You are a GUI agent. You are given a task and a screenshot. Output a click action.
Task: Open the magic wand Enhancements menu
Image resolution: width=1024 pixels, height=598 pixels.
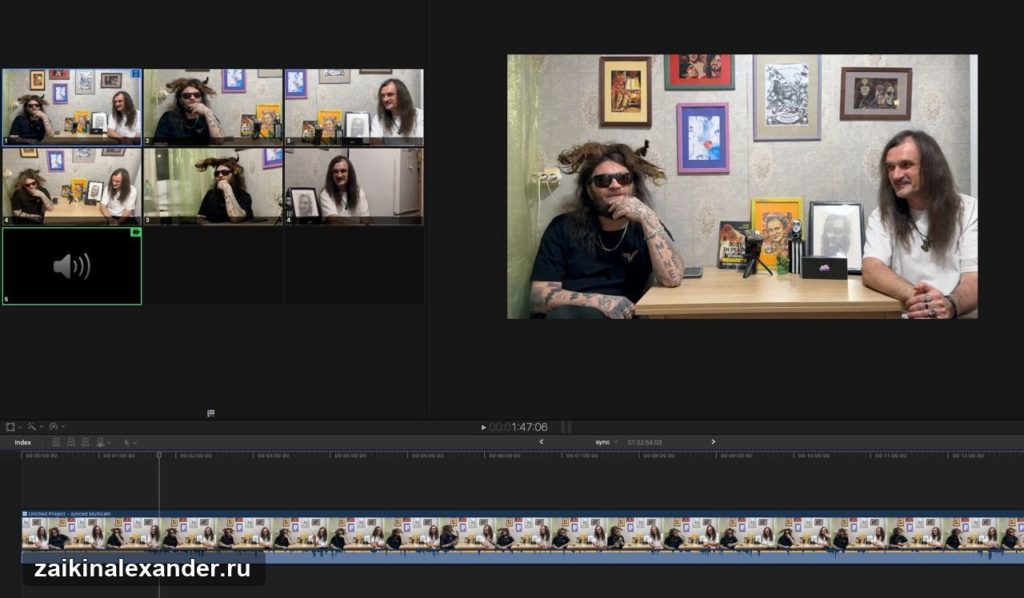(x=33, y=427)
